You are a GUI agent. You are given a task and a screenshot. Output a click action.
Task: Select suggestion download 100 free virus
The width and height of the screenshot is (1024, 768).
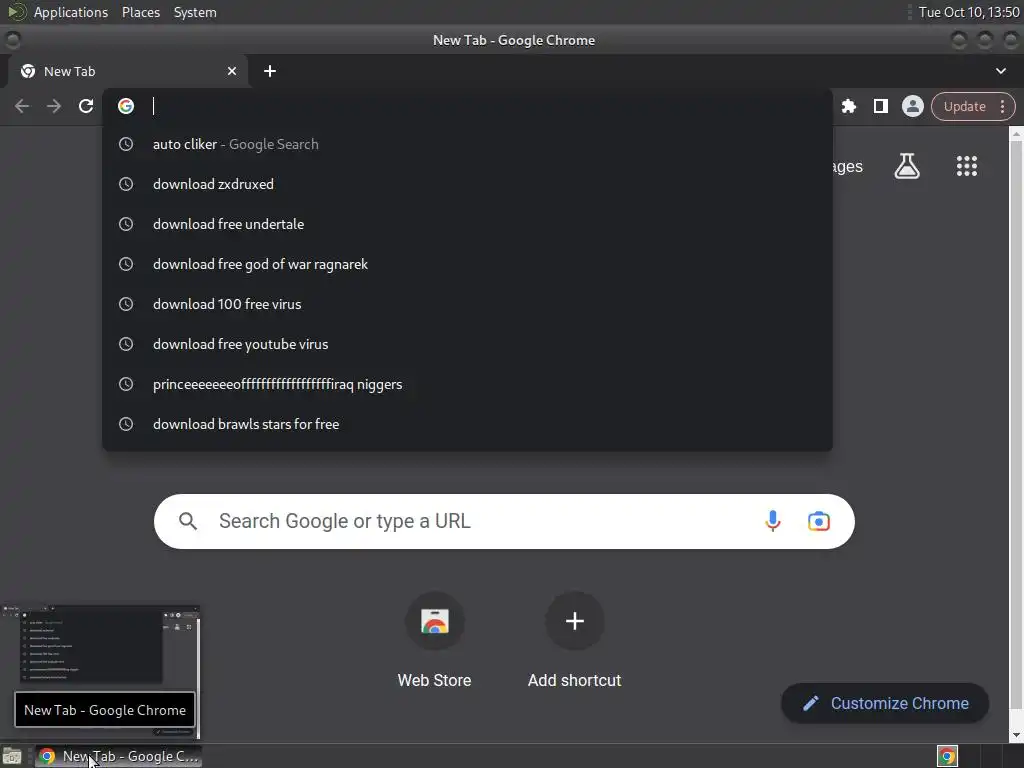(x=467, y=304)
